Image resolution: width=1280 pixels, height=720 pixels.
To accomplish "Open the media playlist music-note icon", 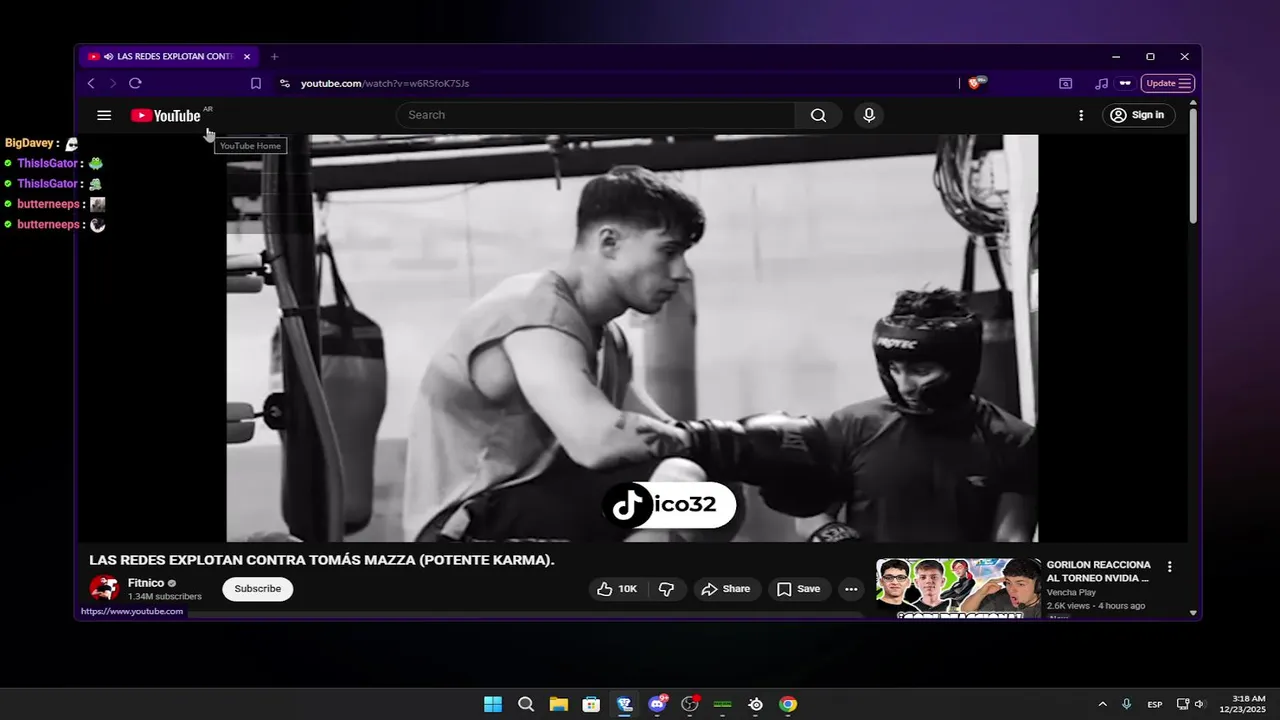I will pyautogui.click(x=1101, y=83).
